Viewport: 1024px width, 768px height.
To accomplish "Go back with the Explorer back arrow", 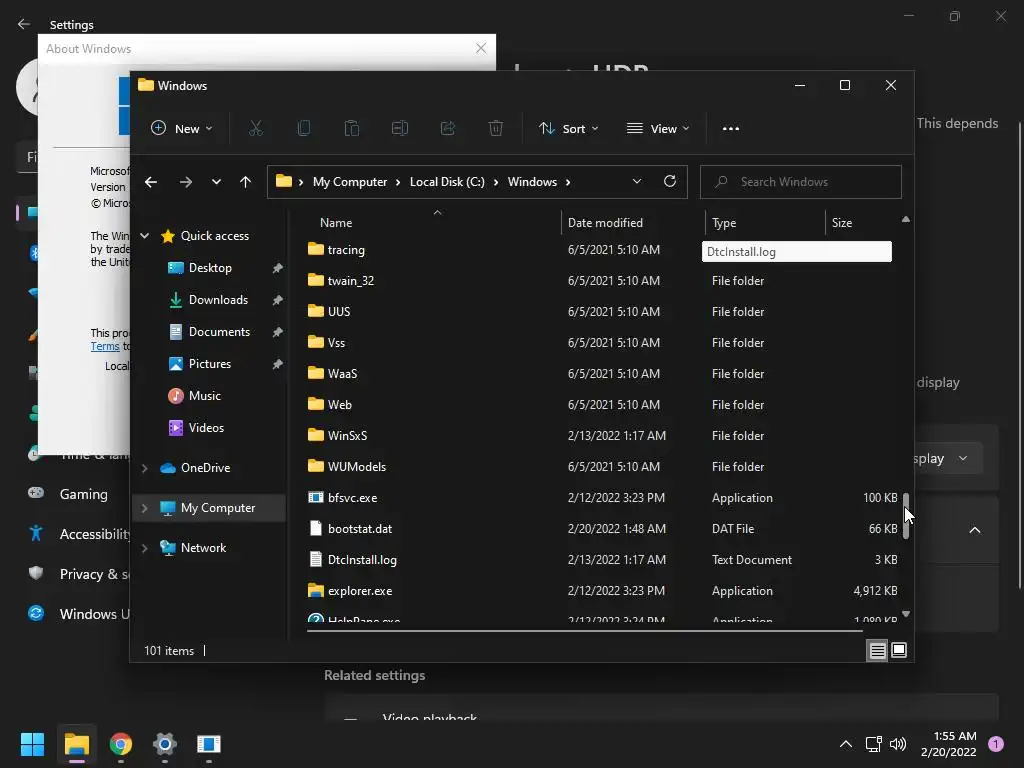I will [151, 182].
